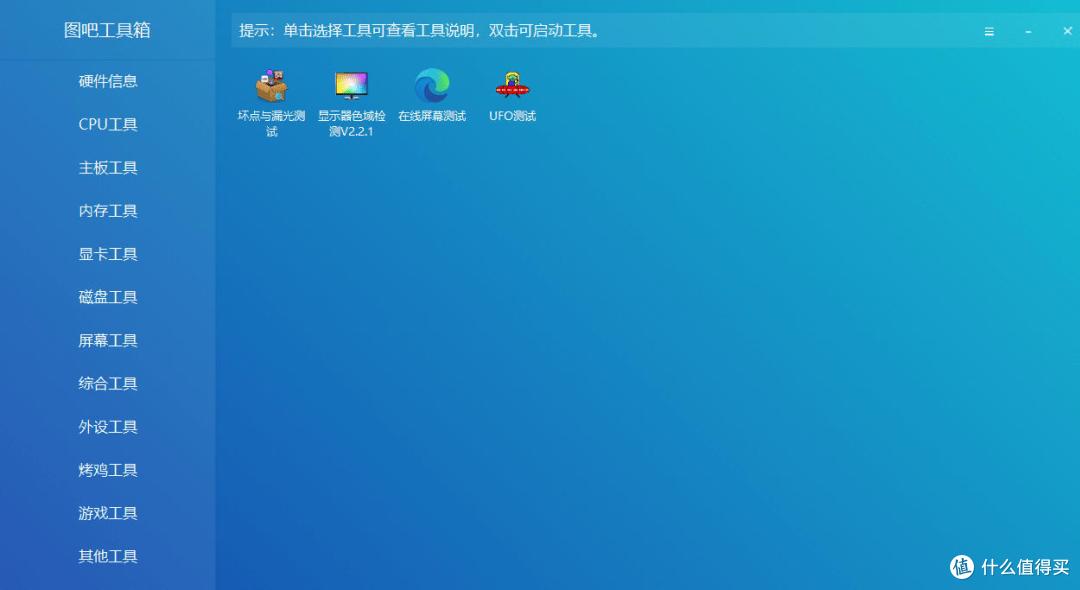
Task: Open the 主板工具 category
Action: pyautogui.click(x=108, y=168)
